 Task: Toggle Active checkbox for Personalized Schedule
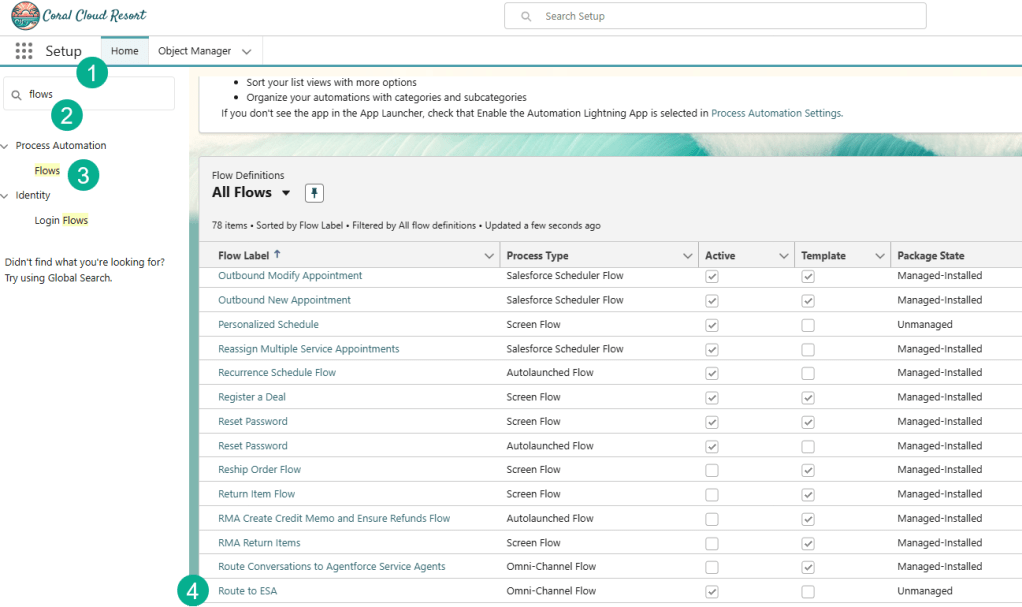pos(712,325)
